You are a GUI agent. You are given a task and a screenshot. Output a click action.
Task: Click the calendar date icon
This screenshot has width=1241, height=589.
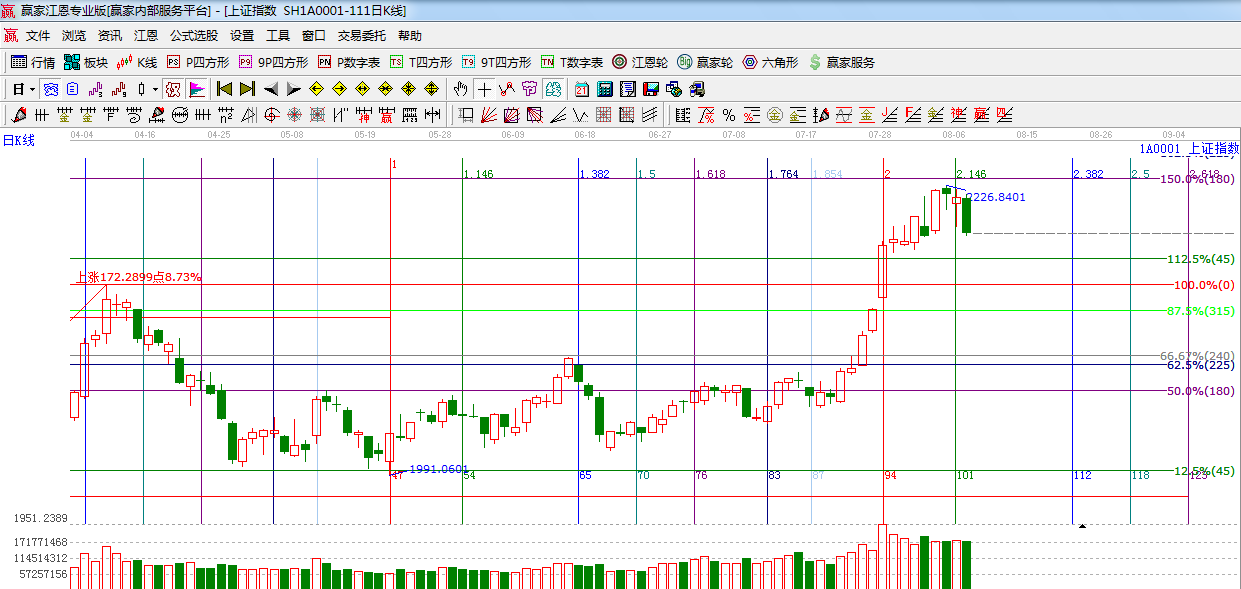click(581, 89)
